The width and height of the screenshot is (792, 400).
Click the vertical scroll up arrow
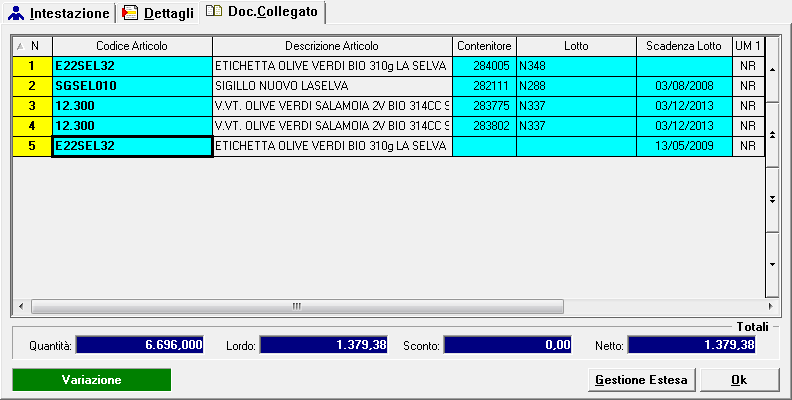tap(772, 69)
